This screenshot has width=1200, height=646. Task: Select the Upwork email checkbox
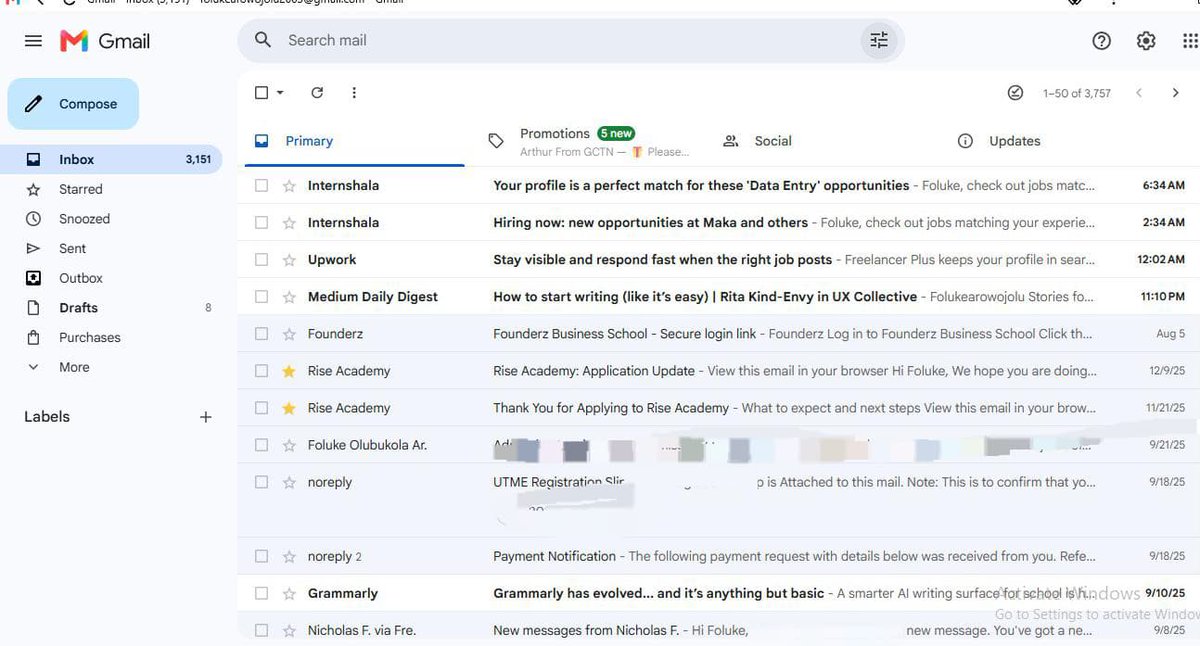pos(261,260)
